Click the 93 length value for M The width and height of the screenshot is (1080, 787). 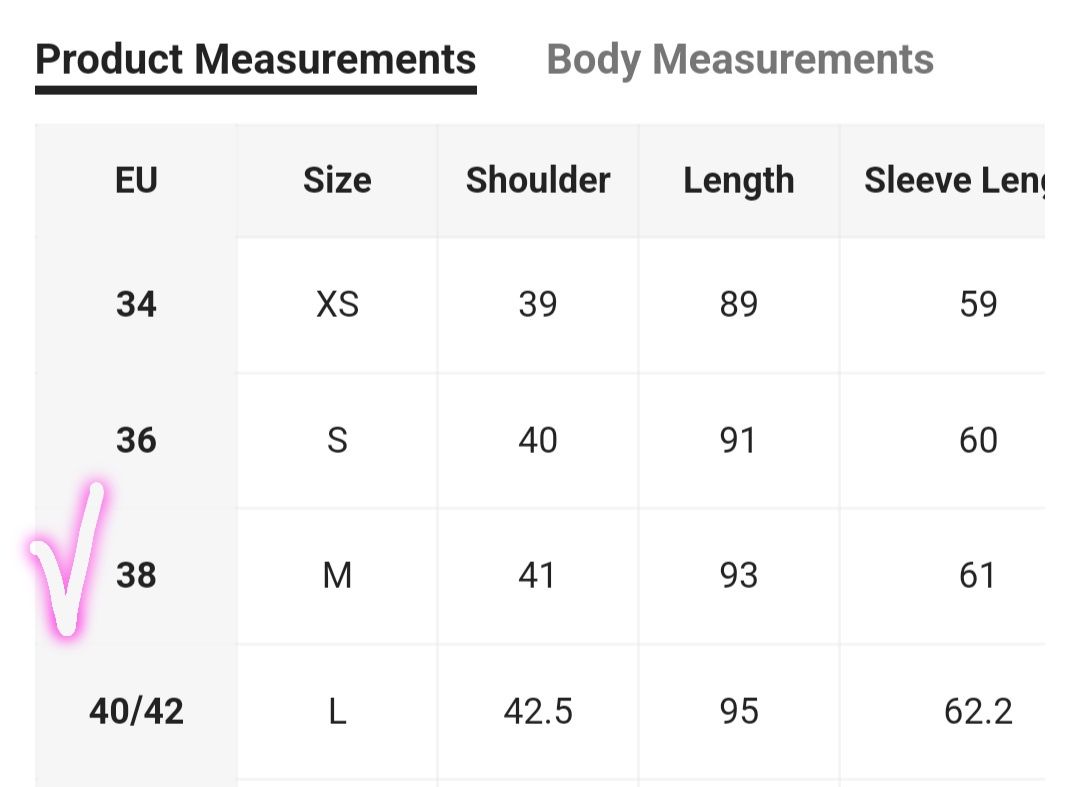[738, 576]
